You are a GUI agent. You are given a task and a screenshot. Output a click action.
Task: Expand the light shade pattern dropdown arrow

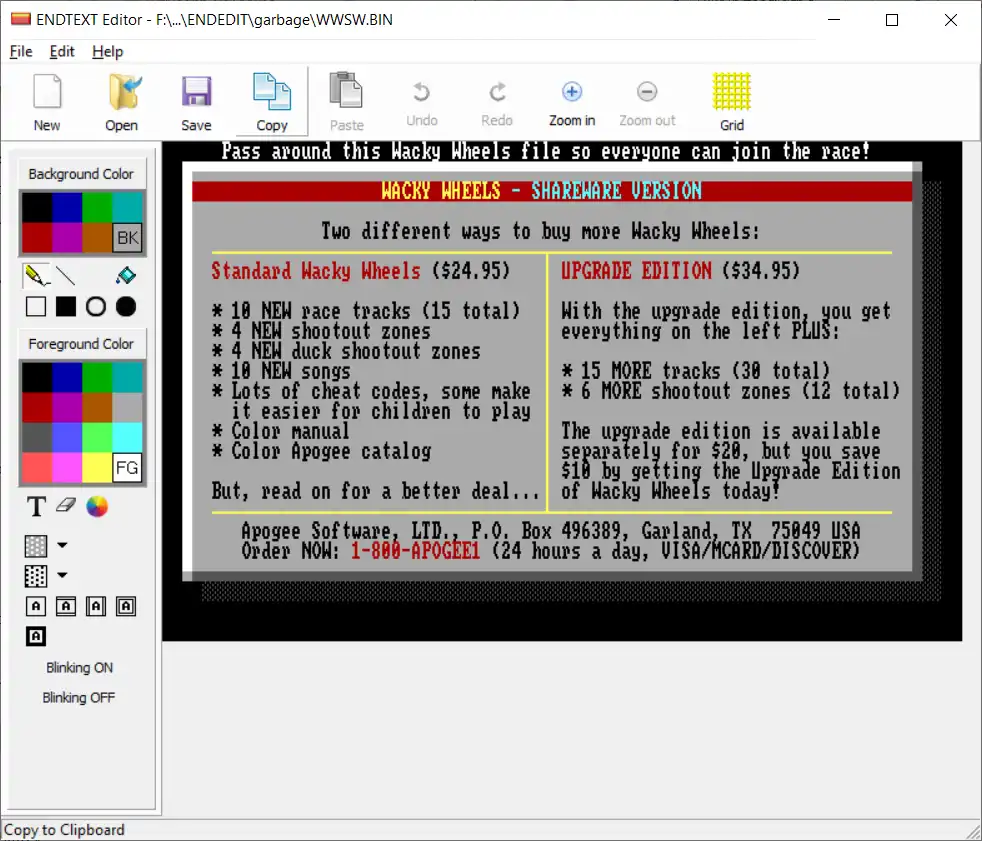[62, 545]
